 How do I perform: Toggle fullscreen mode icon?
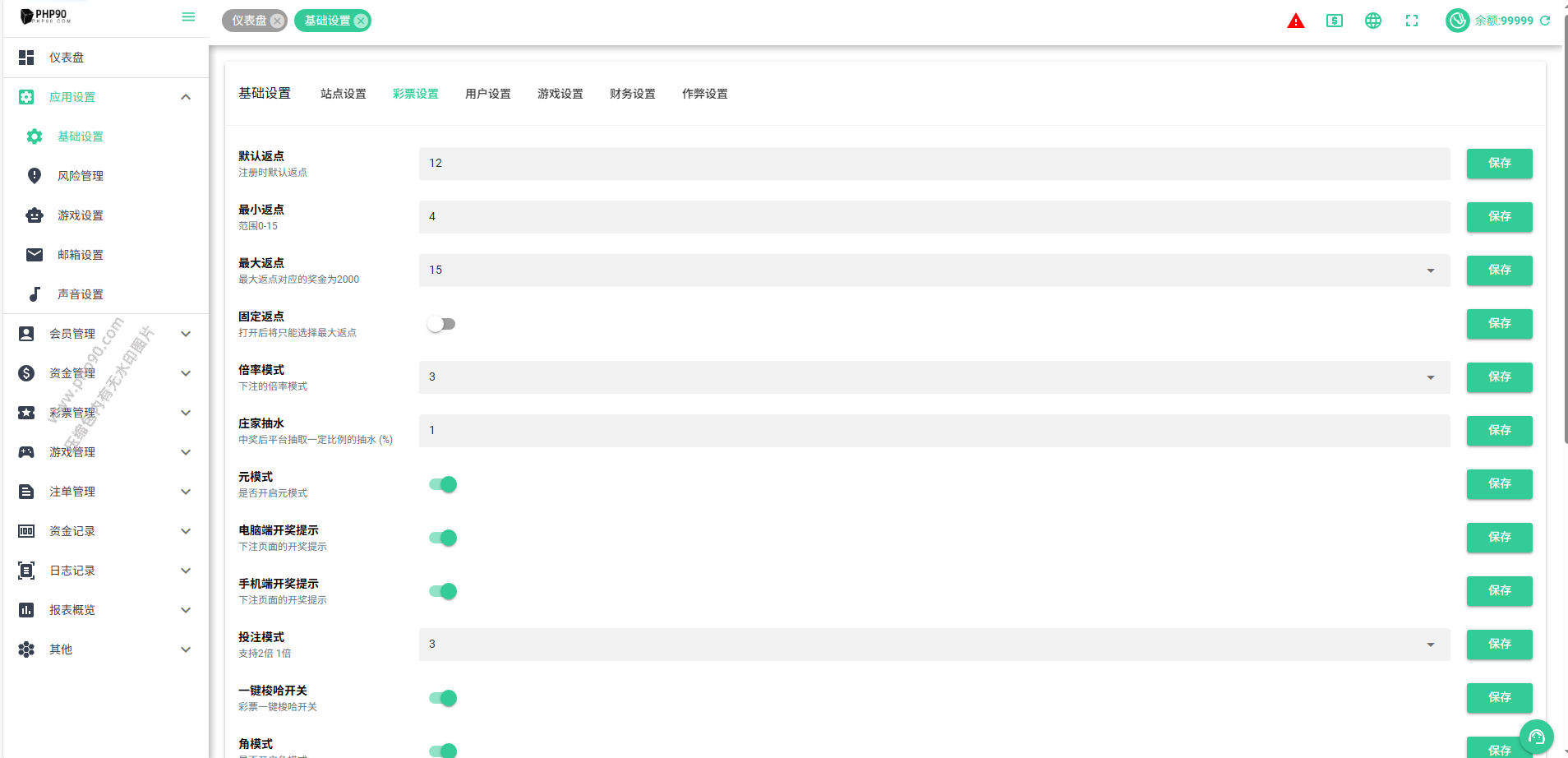pos(1411,21)
